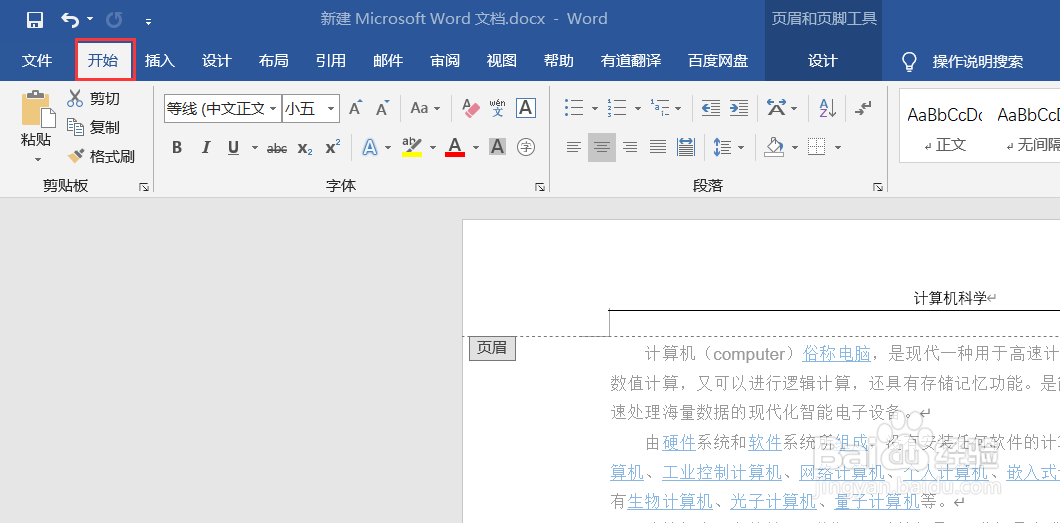
Task: Open the 视图 tab
Action: pos(502,61)
